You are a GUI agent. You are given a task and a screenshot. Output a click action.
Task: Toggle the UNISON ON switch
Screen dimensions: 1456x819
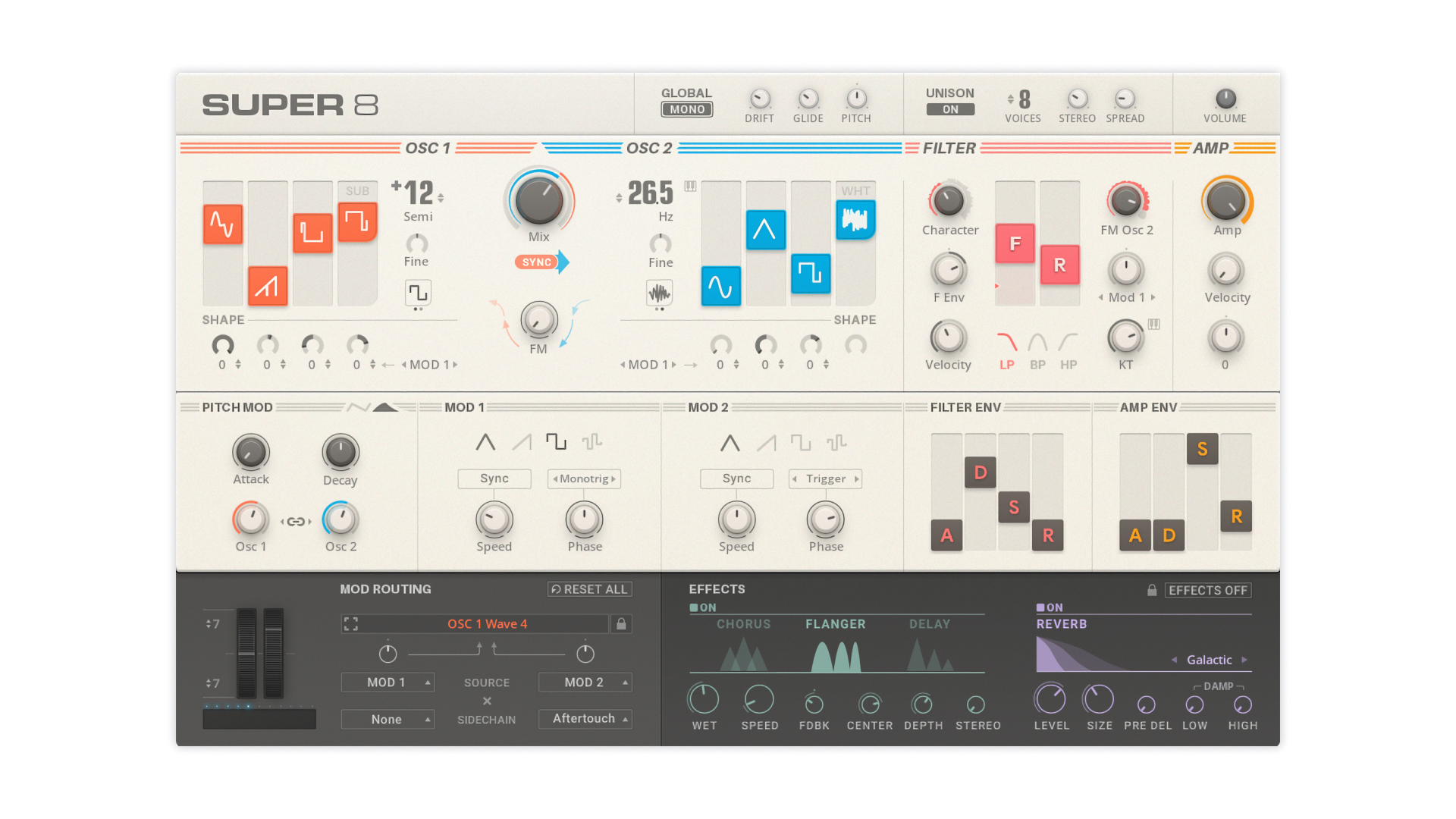(x=950, y=109)
